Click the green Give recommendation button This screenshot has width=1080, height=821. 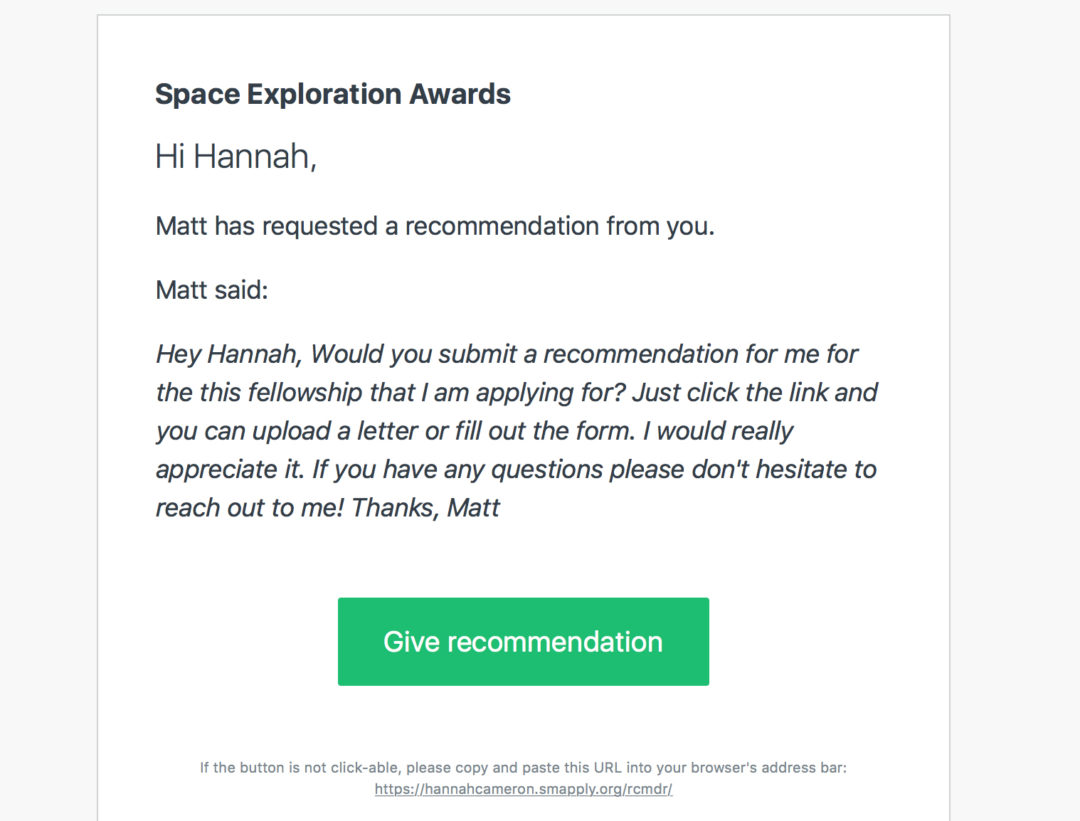(x=523, y=641)
